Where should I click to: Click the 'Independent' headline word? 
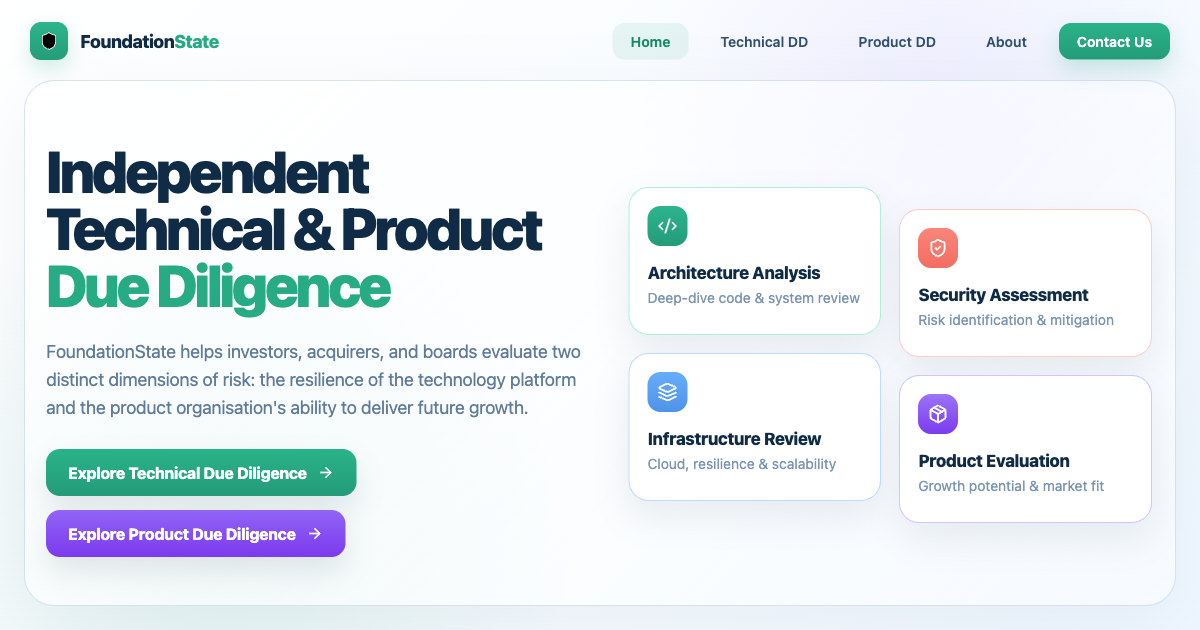pyautogui.click(x=208, y=172)
